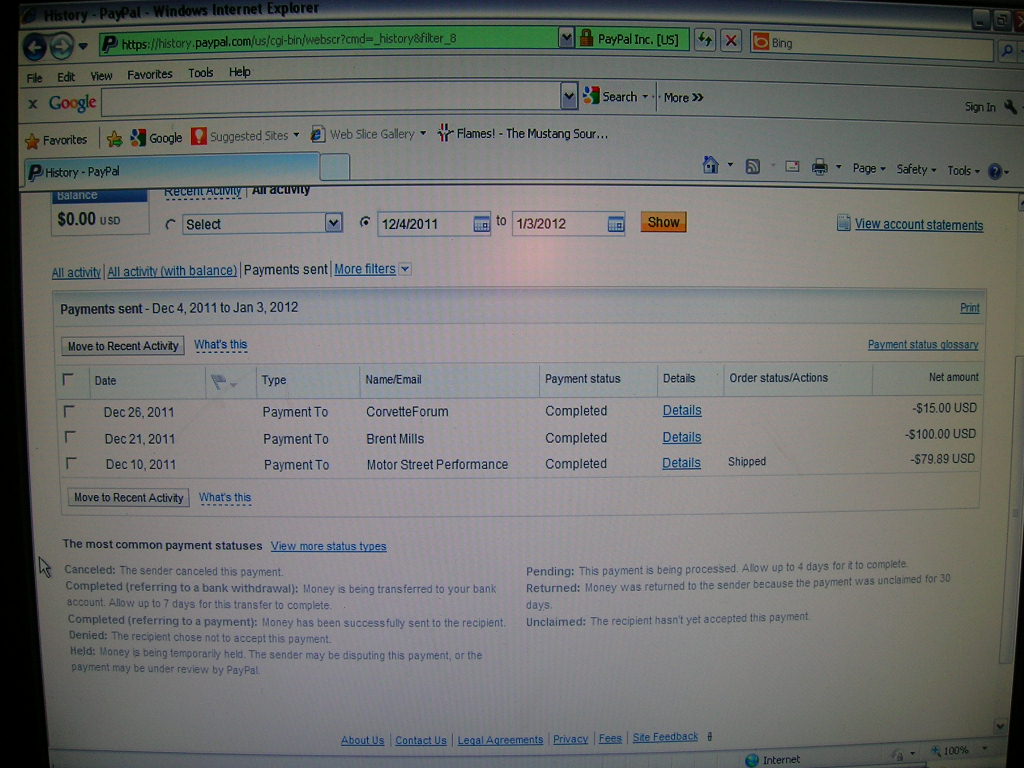Open the Tools menu in menu bar

point(200,72)
